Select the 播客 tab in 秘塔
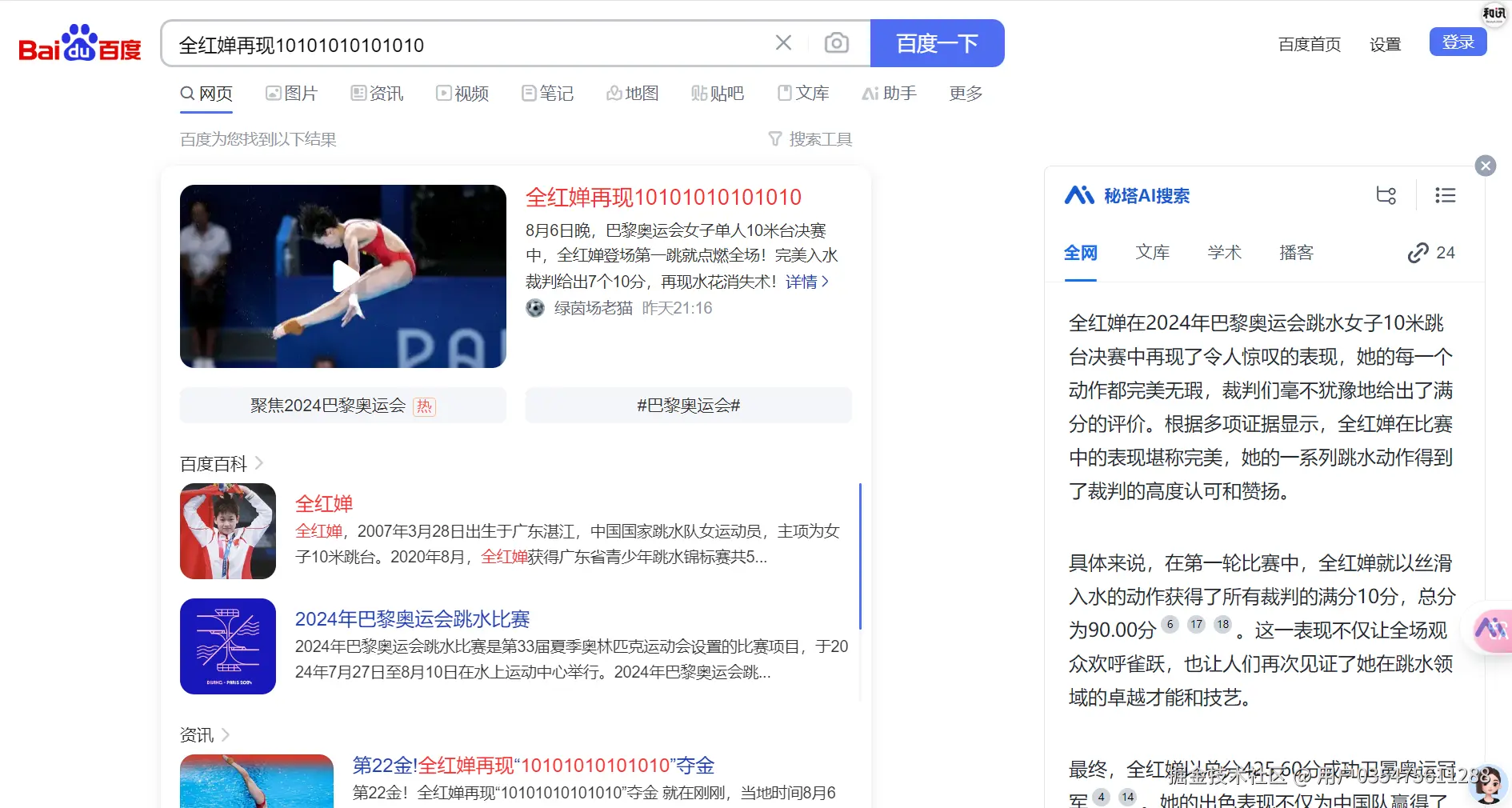 (x=1296, y=253)
